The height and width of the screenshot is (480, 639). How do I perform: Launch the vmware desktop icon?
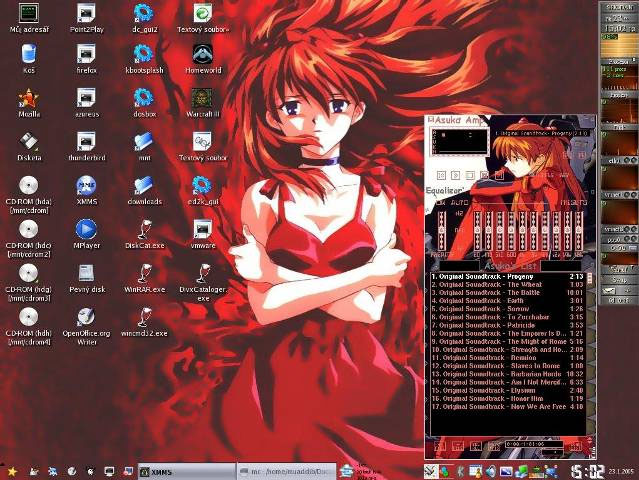pos(203,234)
